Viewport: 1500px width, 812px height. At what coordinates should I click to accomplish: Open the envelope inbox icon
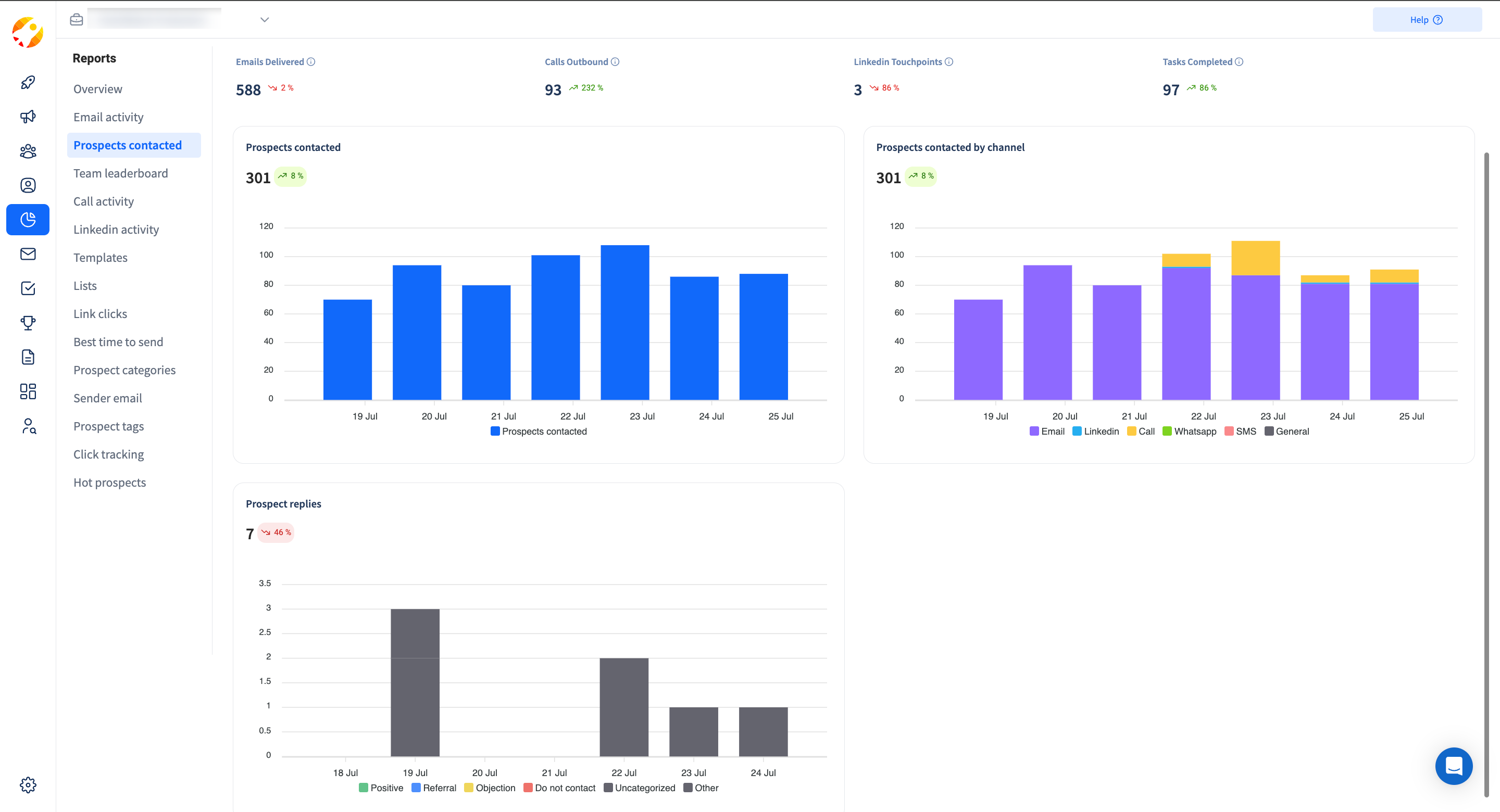click(x=28, y=254)
